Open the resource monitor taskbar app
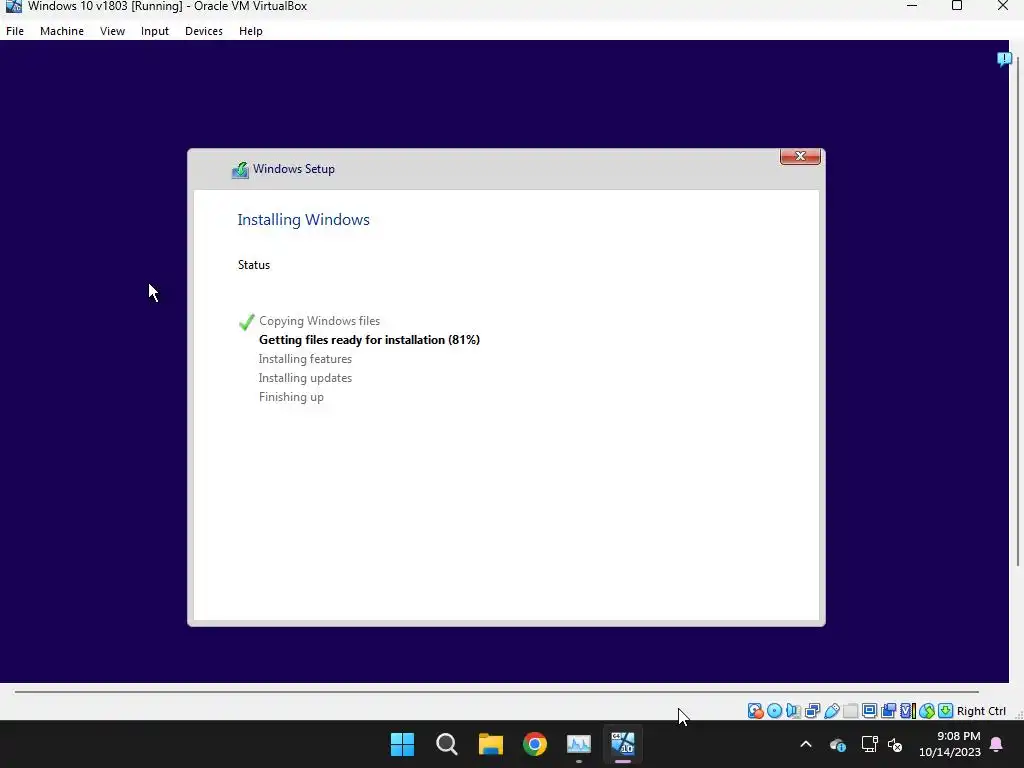Image resolution: width=1024 pixels, height=768 pixels. (x=579, y=744)
